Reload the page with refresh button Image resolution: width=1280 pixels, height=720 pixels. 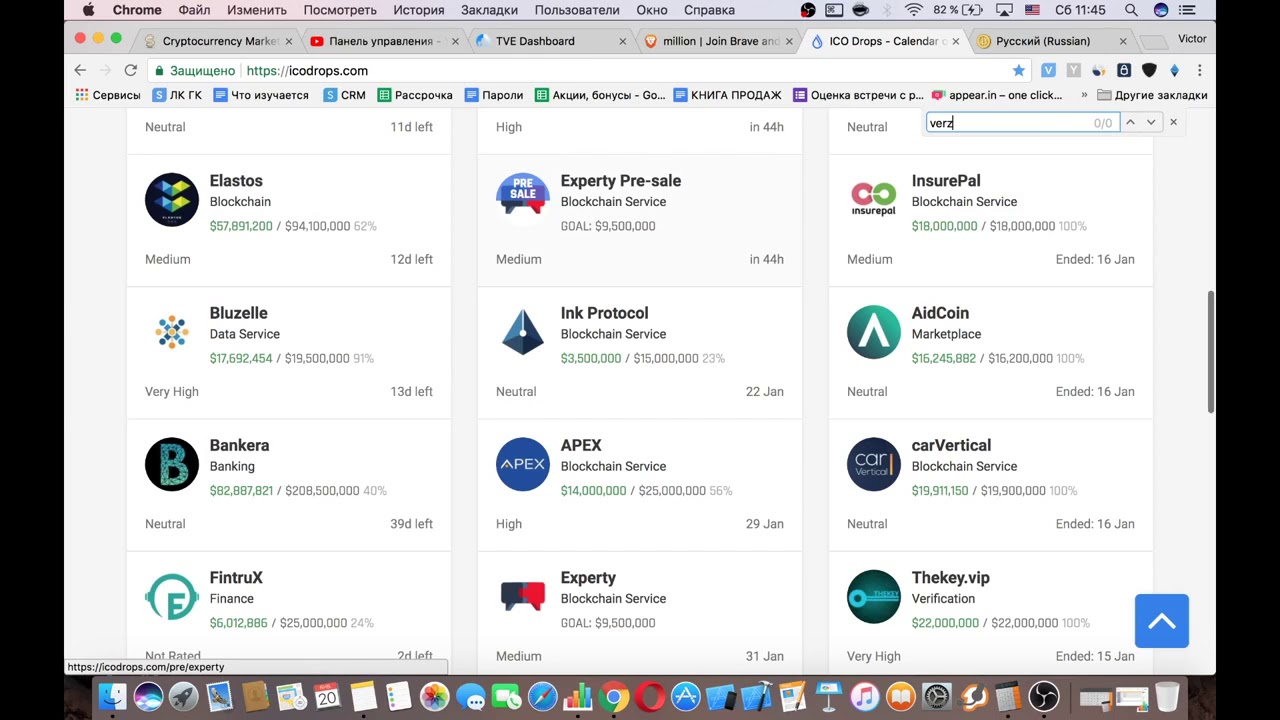pyautogui.click(x=130, y=71)
